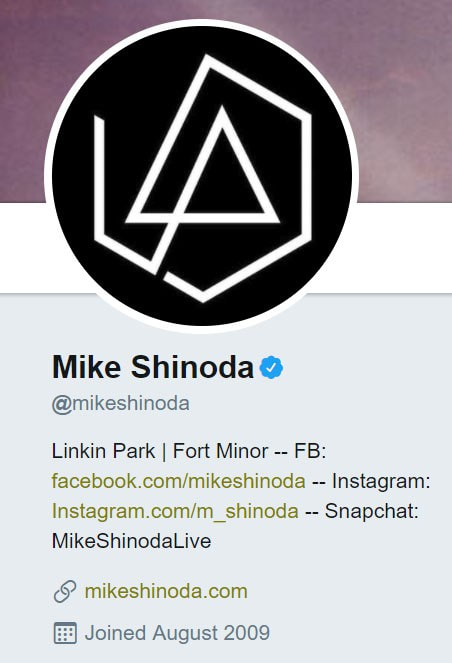Open the mikeshinoda.com website link
Image resolution: width=452 pixels, height=663 pixels.
click(166, 591)
